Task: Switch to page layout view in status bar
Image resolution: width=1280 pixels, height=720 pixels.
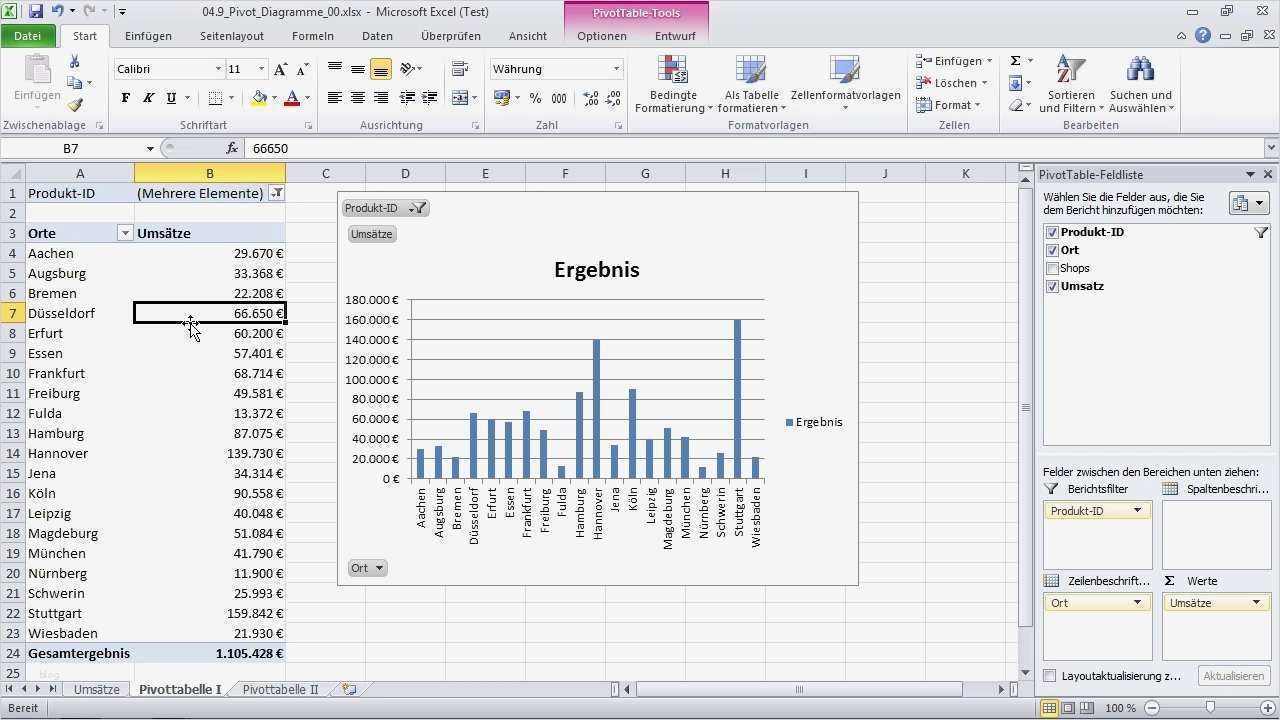Action: coord(1069,708)
